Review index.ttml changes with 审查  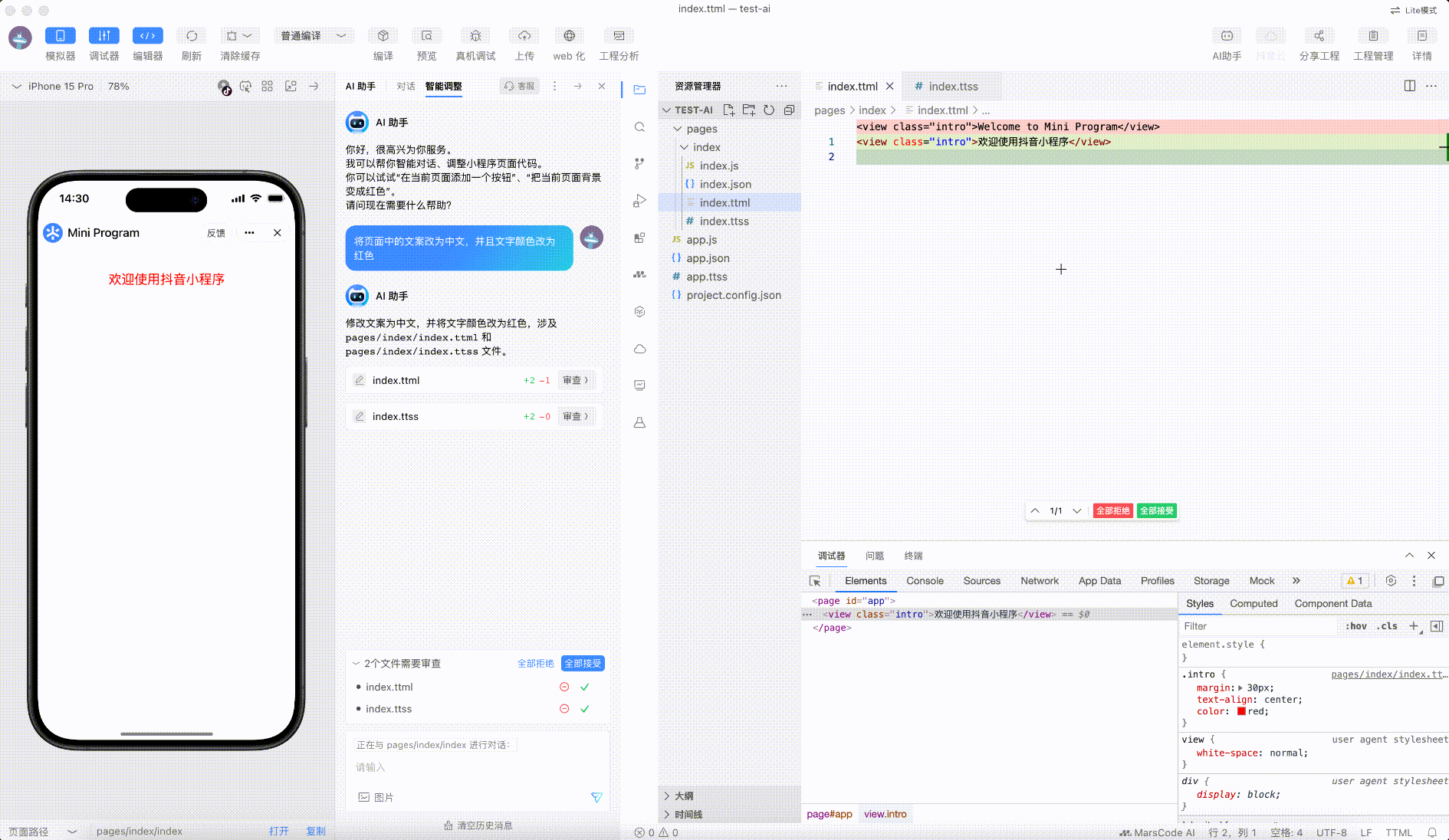[x=576, y=380]
